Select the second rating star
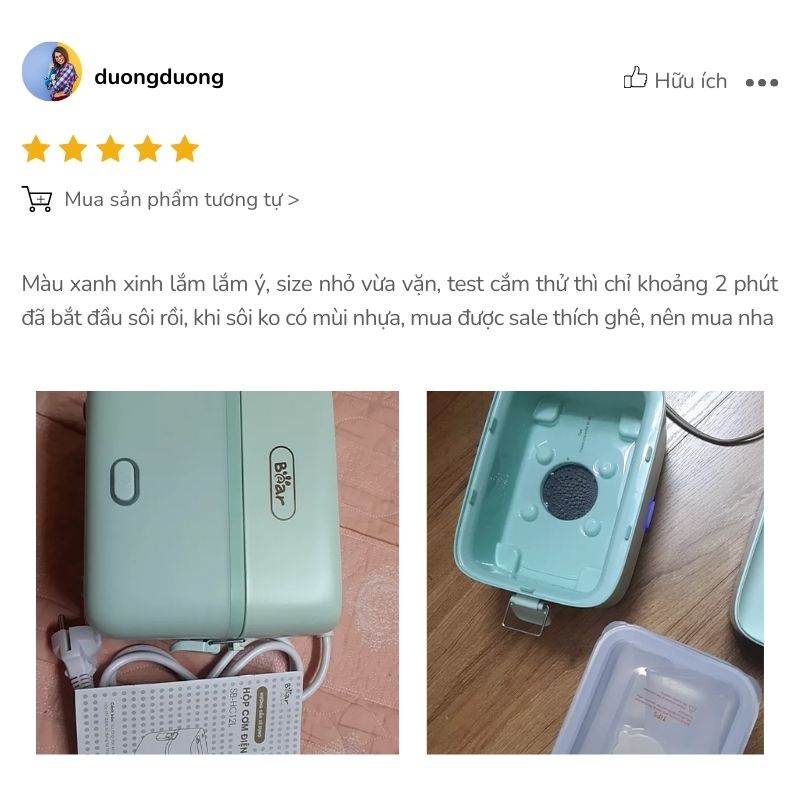The height and width of the screenshot is (800, 800). point(73,148)
